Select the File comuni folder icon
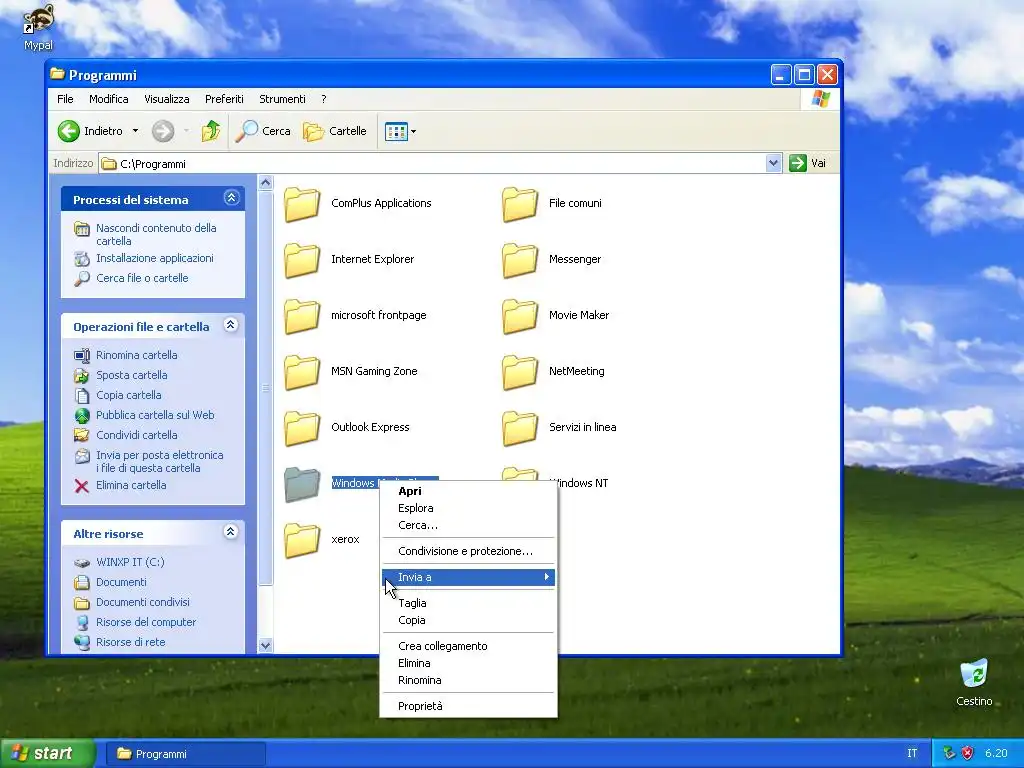1024x768 pixels. coord(520,204)
